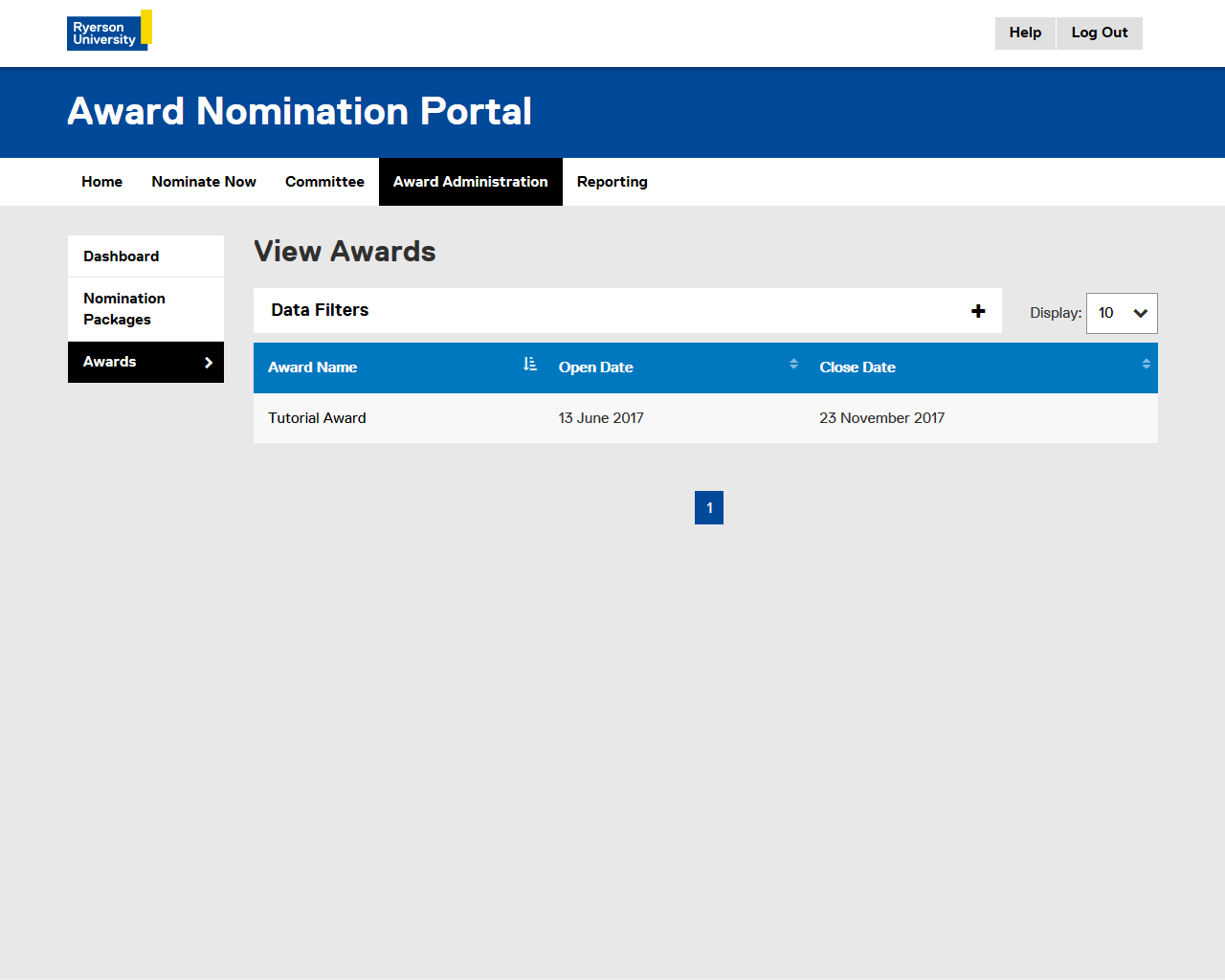
Task: Click the Data Filters heading
Action: (x=320, y=310)
